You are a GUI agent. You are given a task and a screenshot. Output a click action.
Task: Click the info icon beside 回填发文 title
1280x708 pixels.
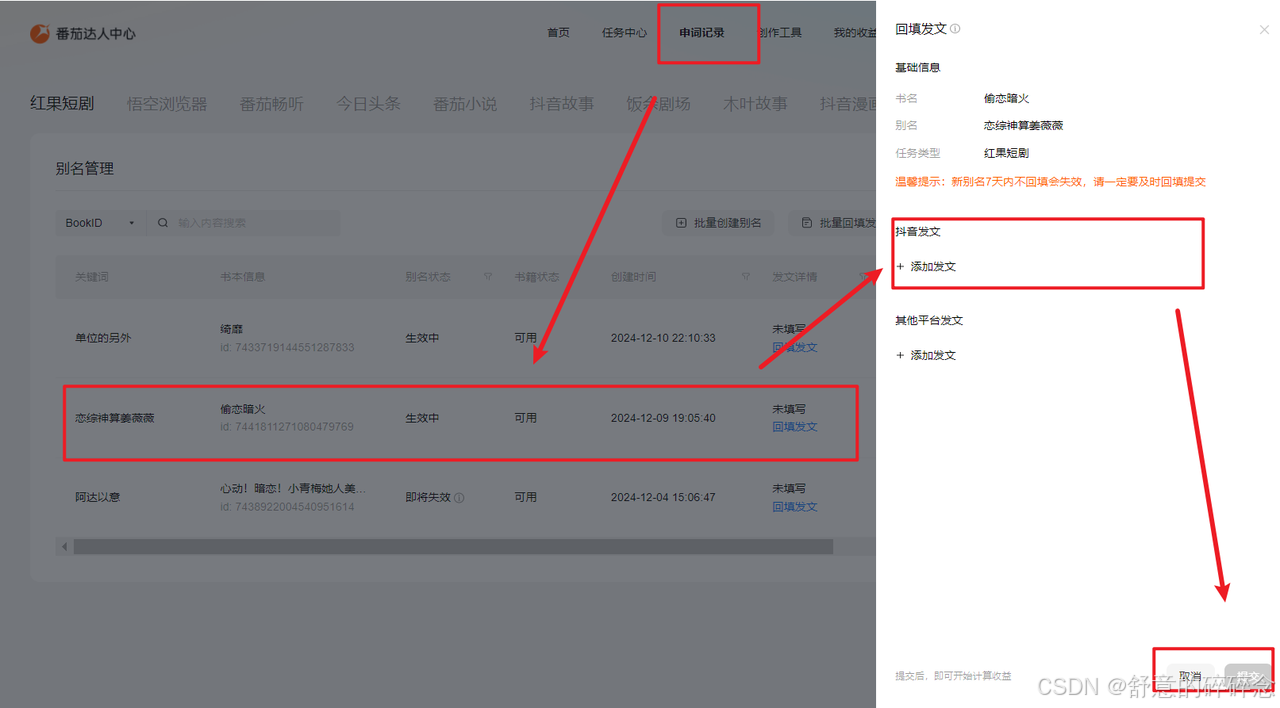pos(955,29)
